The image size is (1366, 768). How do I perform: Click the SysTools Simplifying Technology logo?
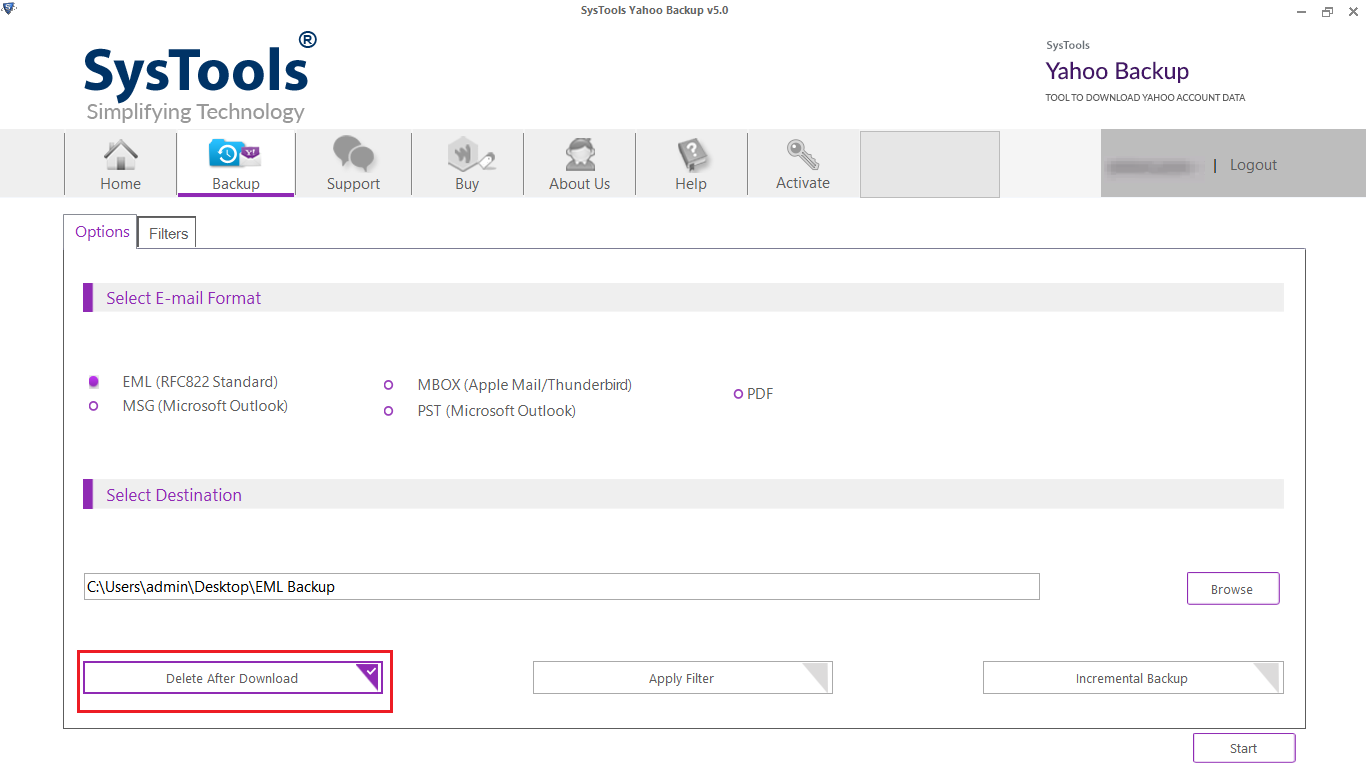coord(200,78)
